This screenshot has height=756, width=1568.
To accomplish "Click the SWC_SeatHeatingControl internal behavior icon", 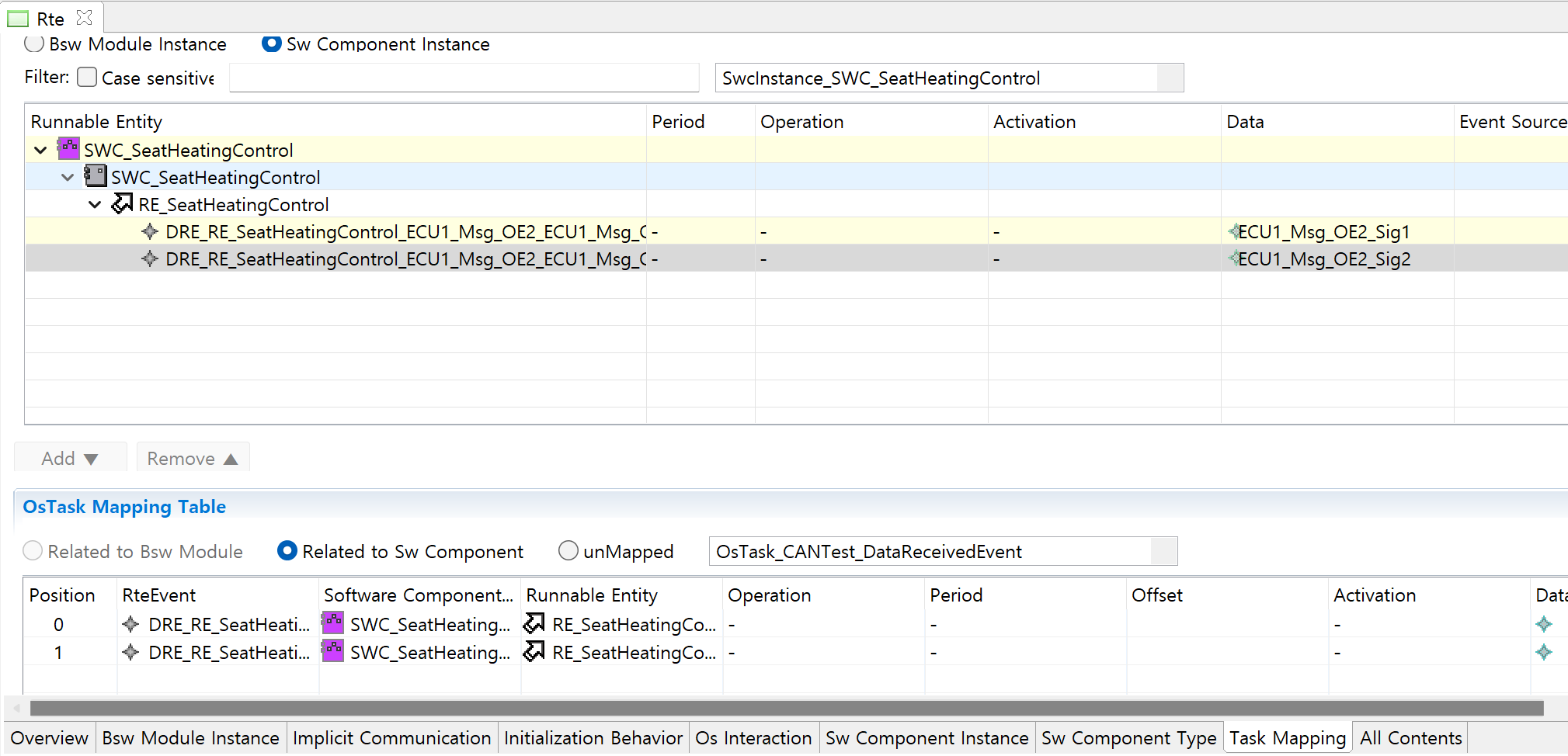I will (96, 176).
